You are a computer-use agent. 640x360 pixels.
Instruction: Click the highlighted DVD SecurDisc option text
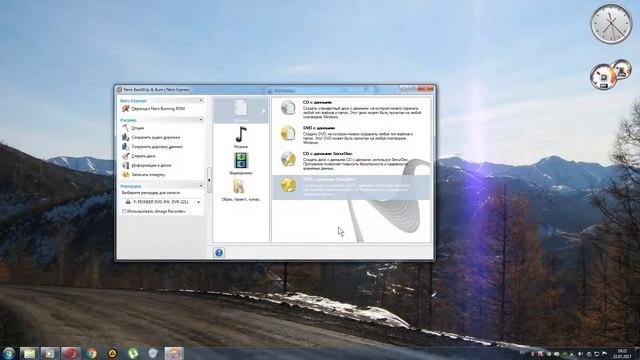(x=356, y=187)
